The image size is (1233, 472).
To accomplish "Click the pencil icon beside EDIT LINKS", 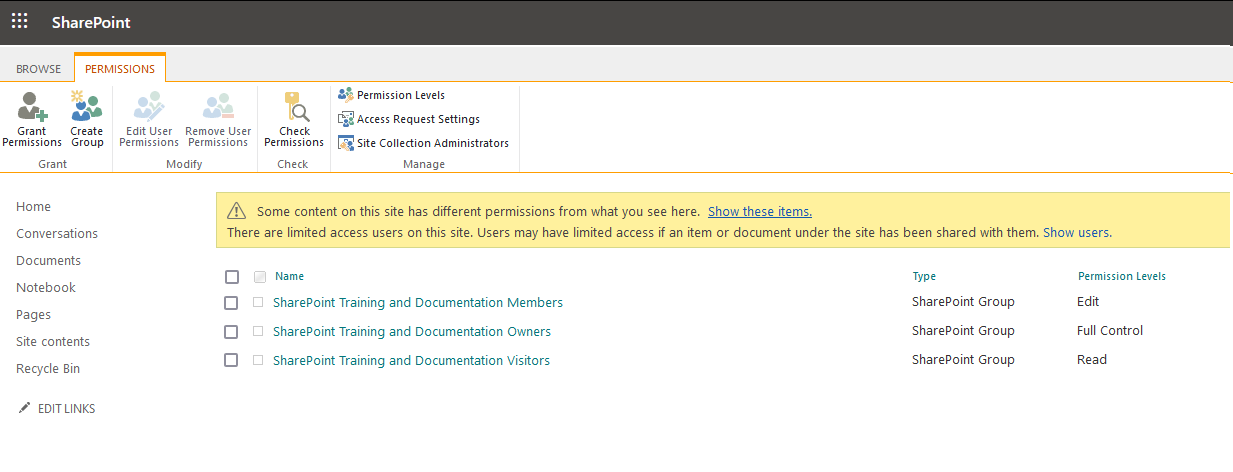I will [24, 408].
